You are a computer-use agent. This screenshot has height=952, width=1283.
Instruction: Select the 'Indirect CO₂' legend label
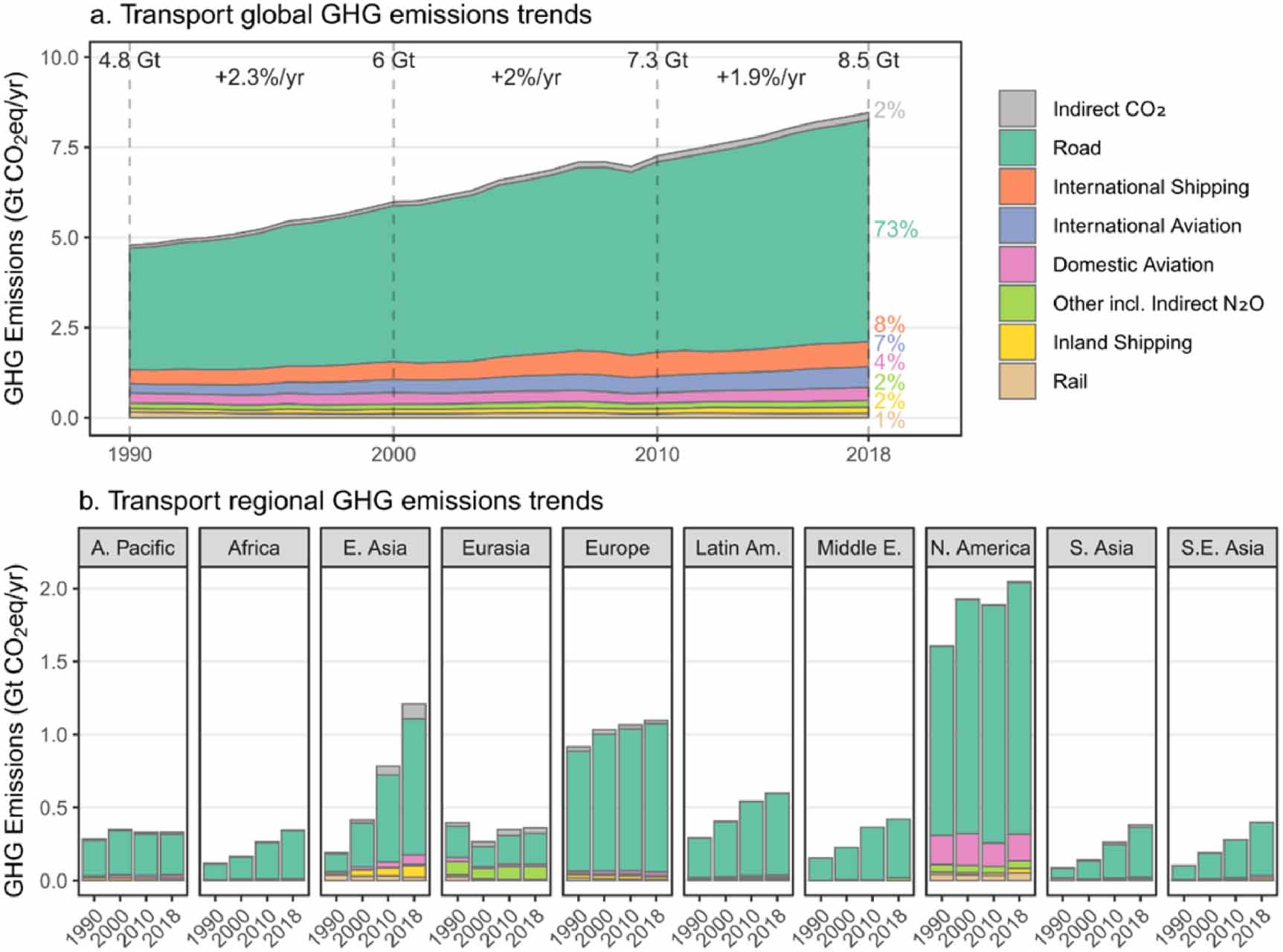point(1109,109)
